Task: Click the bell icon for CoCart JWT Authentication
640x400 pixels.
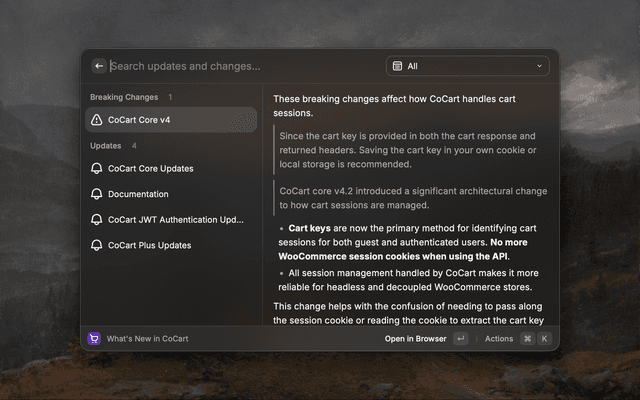Action: (96, 220)
